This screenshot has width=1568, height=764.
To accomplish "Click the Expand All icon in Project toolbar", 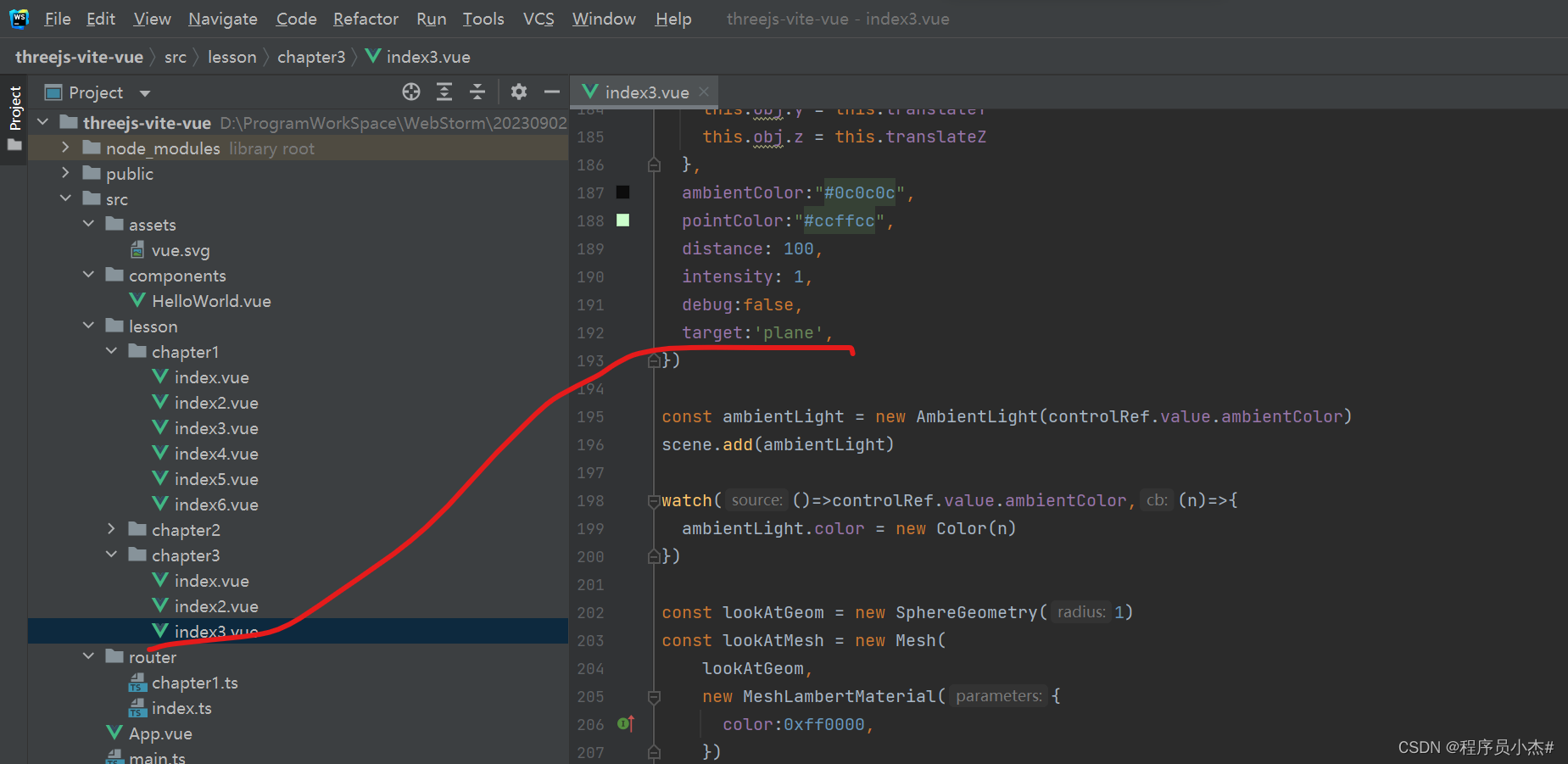I will (x=444, y=92).
